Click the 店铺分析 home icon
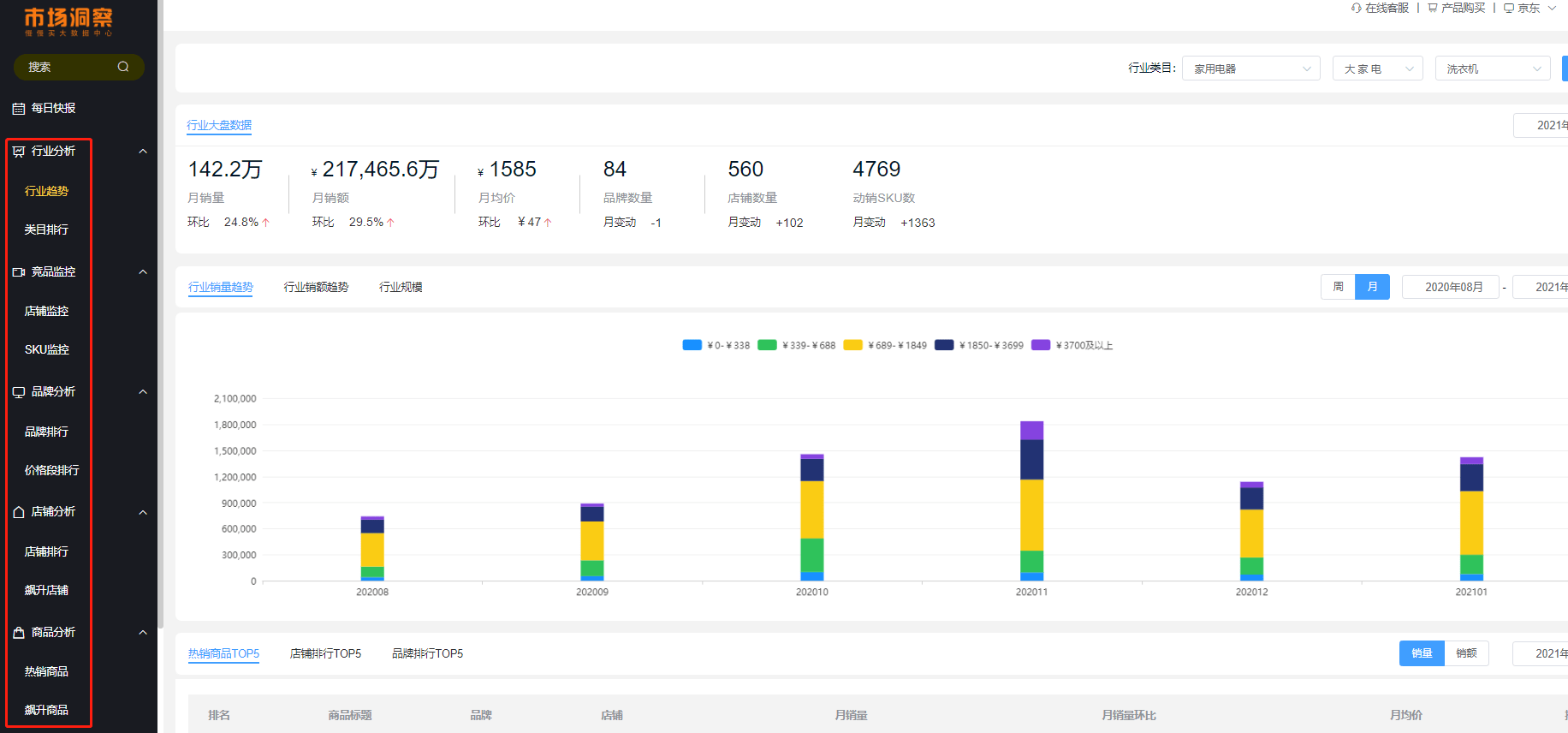 19,512
